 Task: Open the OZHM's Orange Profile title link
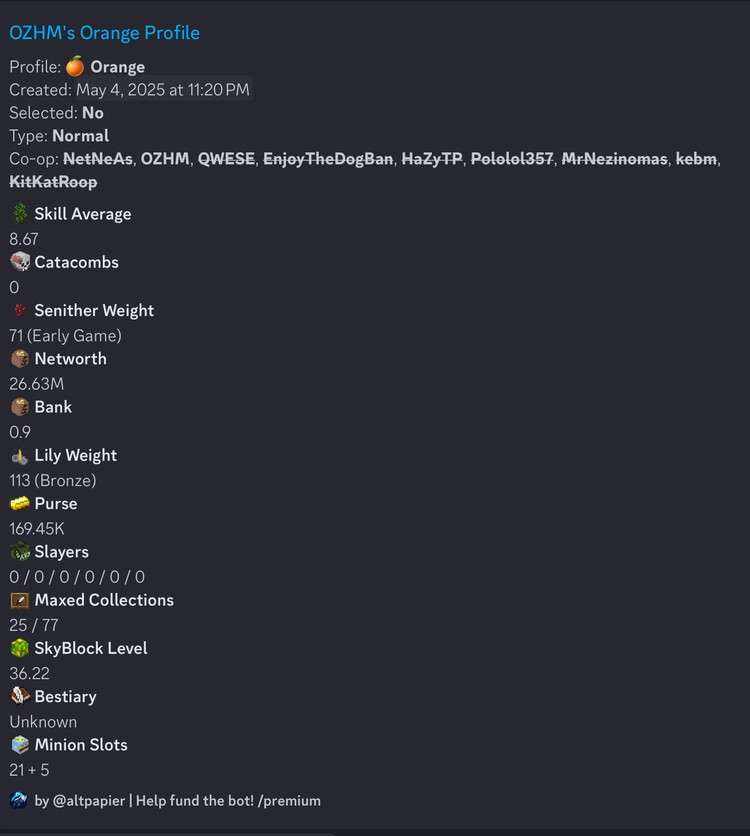[104, 33]
